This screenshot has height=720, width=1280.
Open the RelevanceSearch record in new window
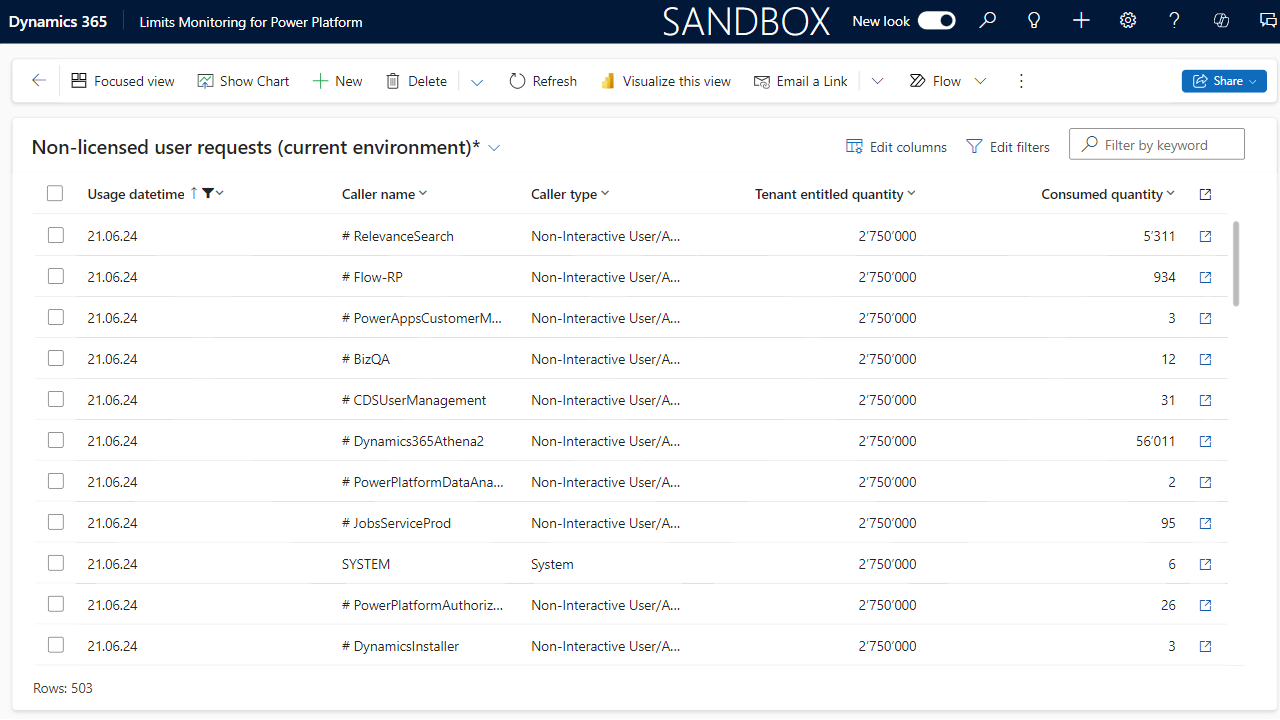pos(1205,236)
